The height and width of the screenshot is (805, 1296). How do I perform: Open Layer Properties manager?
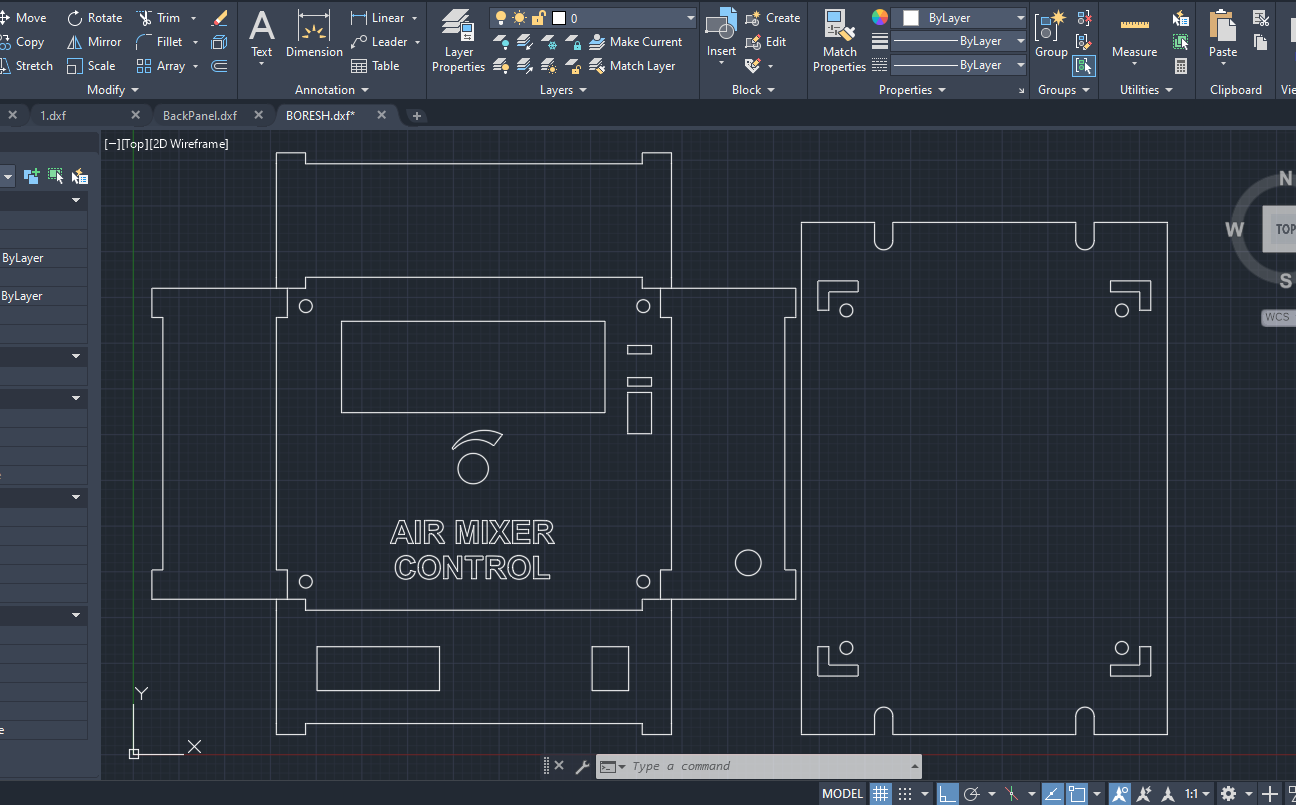(x=459, y=41)
